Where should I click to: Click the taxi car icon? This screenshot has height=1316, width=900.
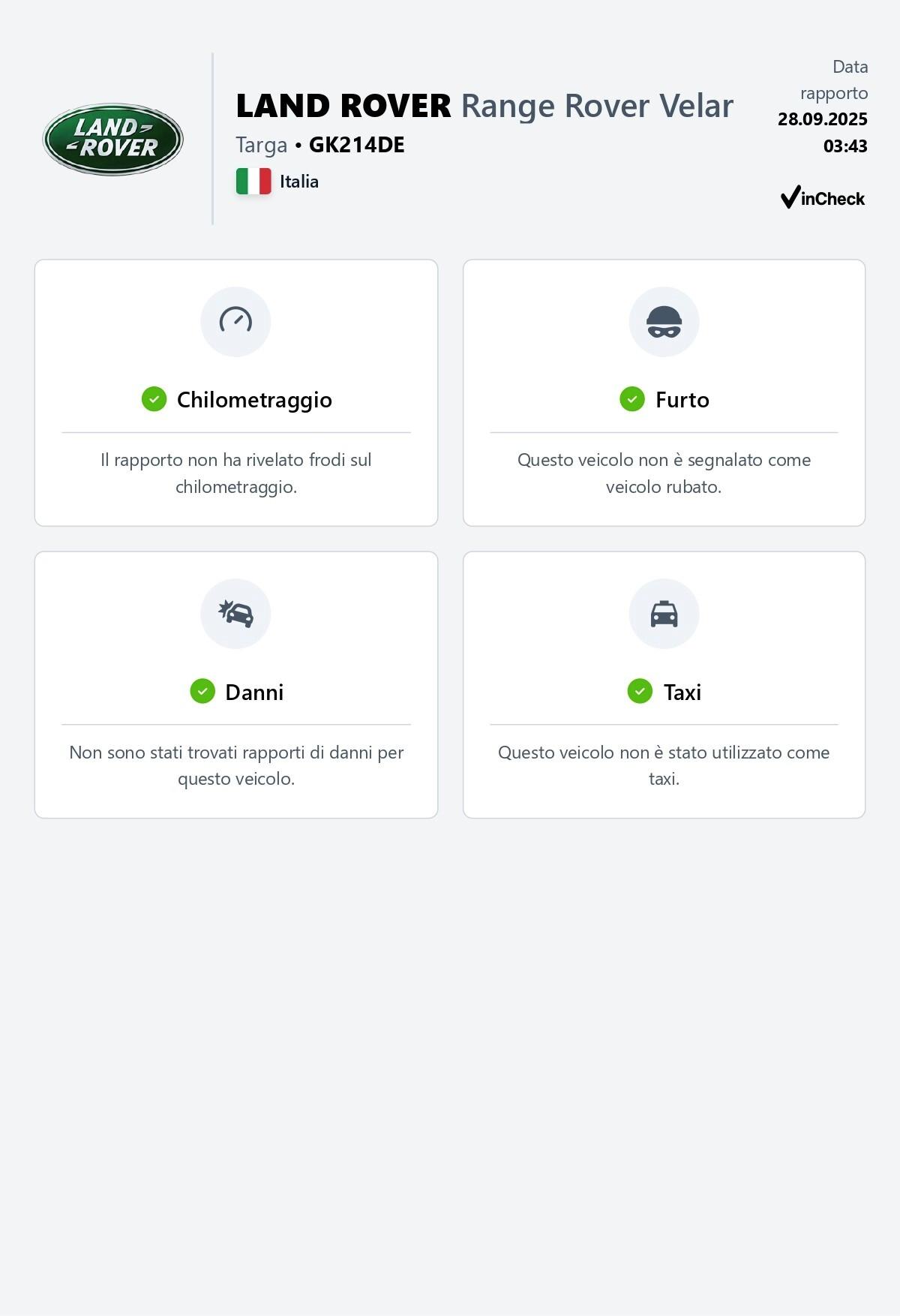664,614
